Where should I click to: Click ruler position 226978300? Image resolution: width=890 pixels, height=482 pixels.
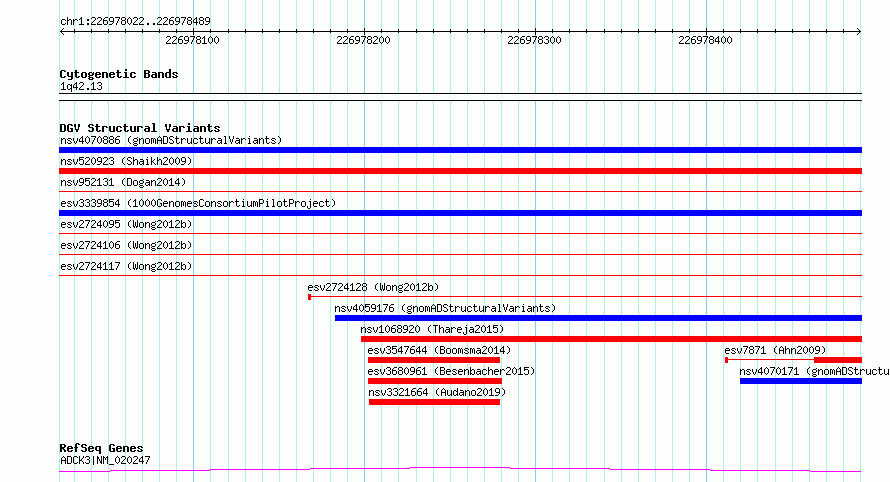[x=534, y=40]
